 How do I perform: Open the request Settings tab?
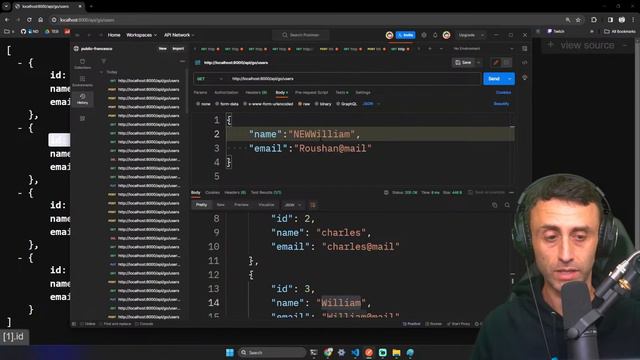pyautogui.click(x=363, y=93)
